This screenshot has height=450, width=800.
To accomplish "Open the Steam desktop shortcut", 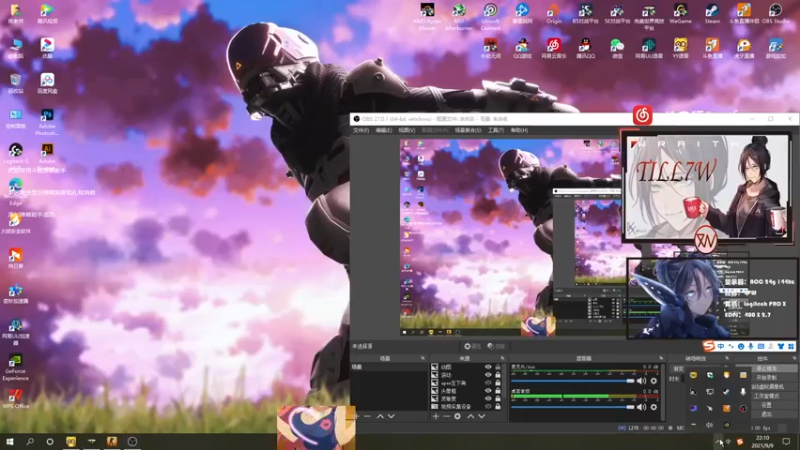I will tap(712, 14).
